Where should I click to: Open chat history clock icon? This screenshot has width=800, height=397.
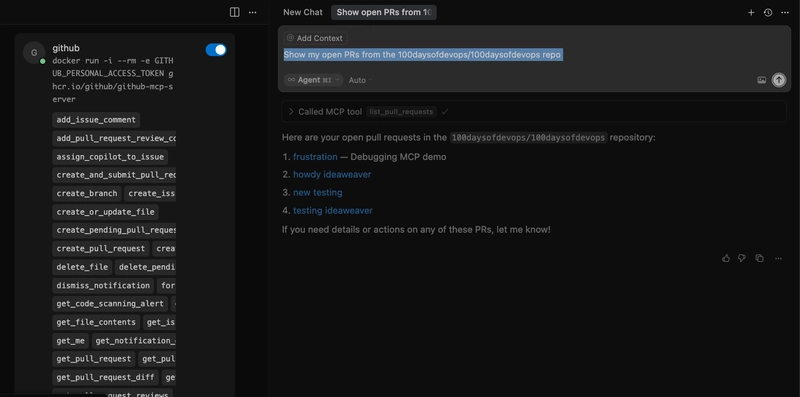(768, 12)
